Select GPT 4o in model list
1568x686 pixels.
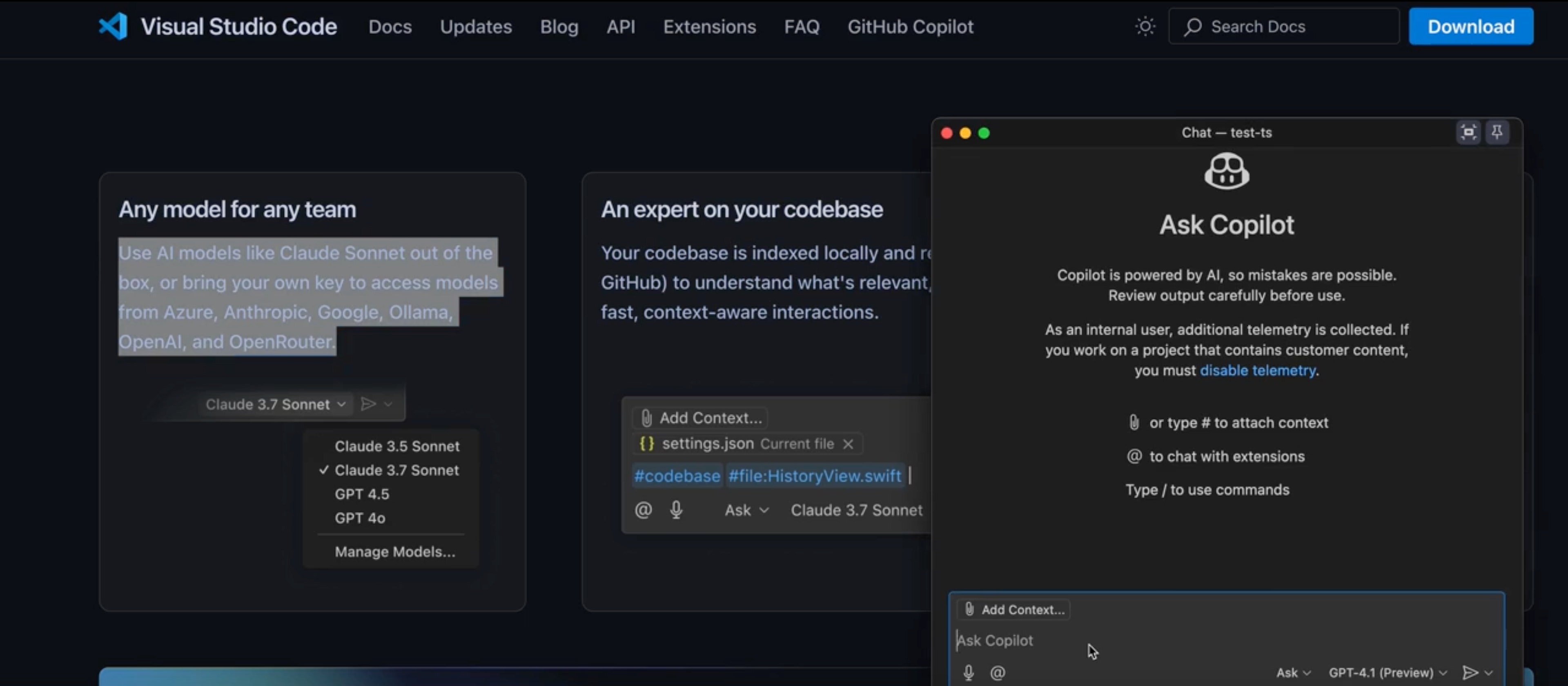pyautogui.click(x=360, y=518)
